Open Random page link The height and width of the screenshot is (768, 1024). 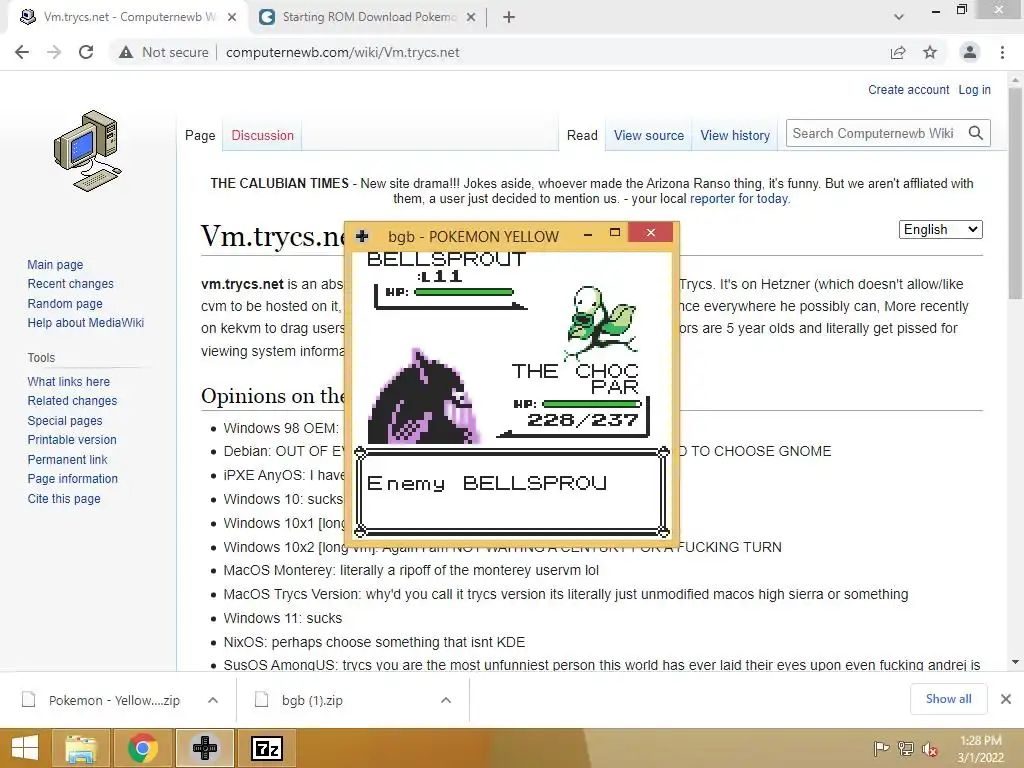click(65, 303)
